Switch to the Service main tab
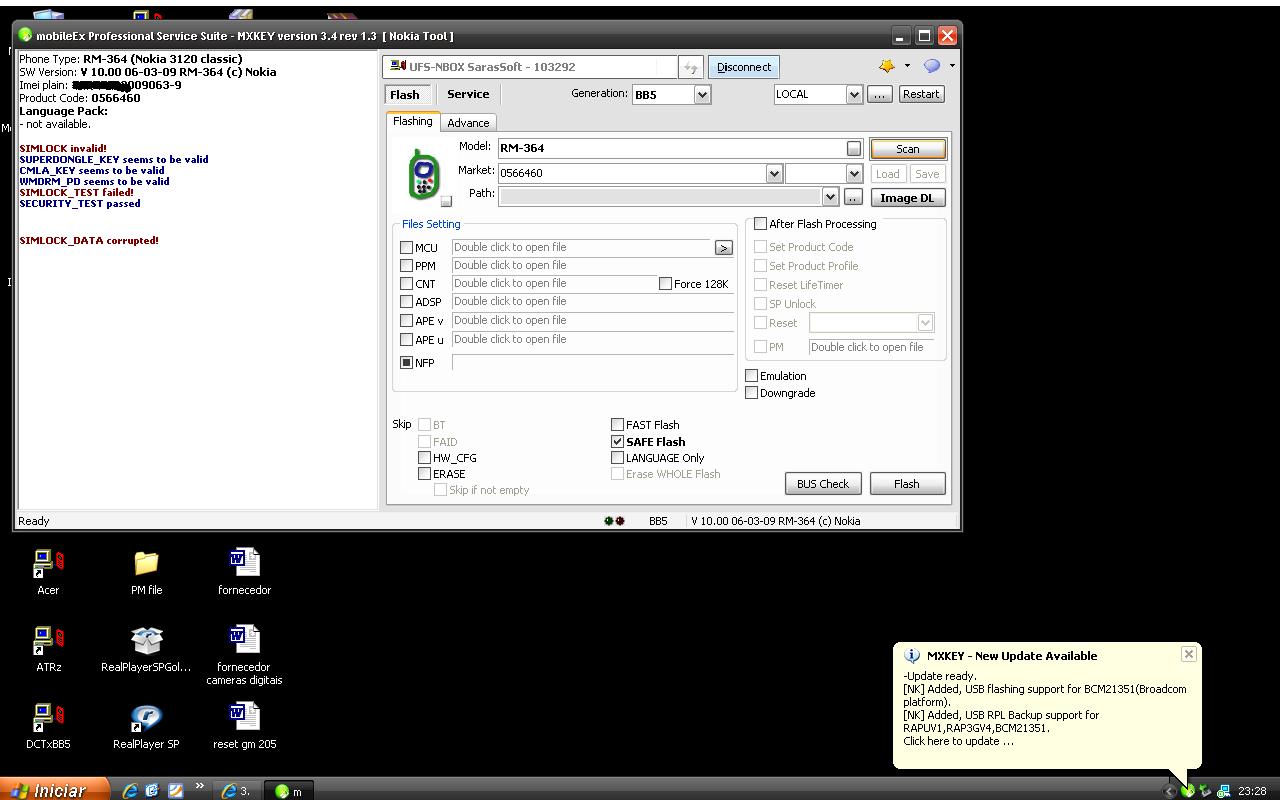 (468, 94)
